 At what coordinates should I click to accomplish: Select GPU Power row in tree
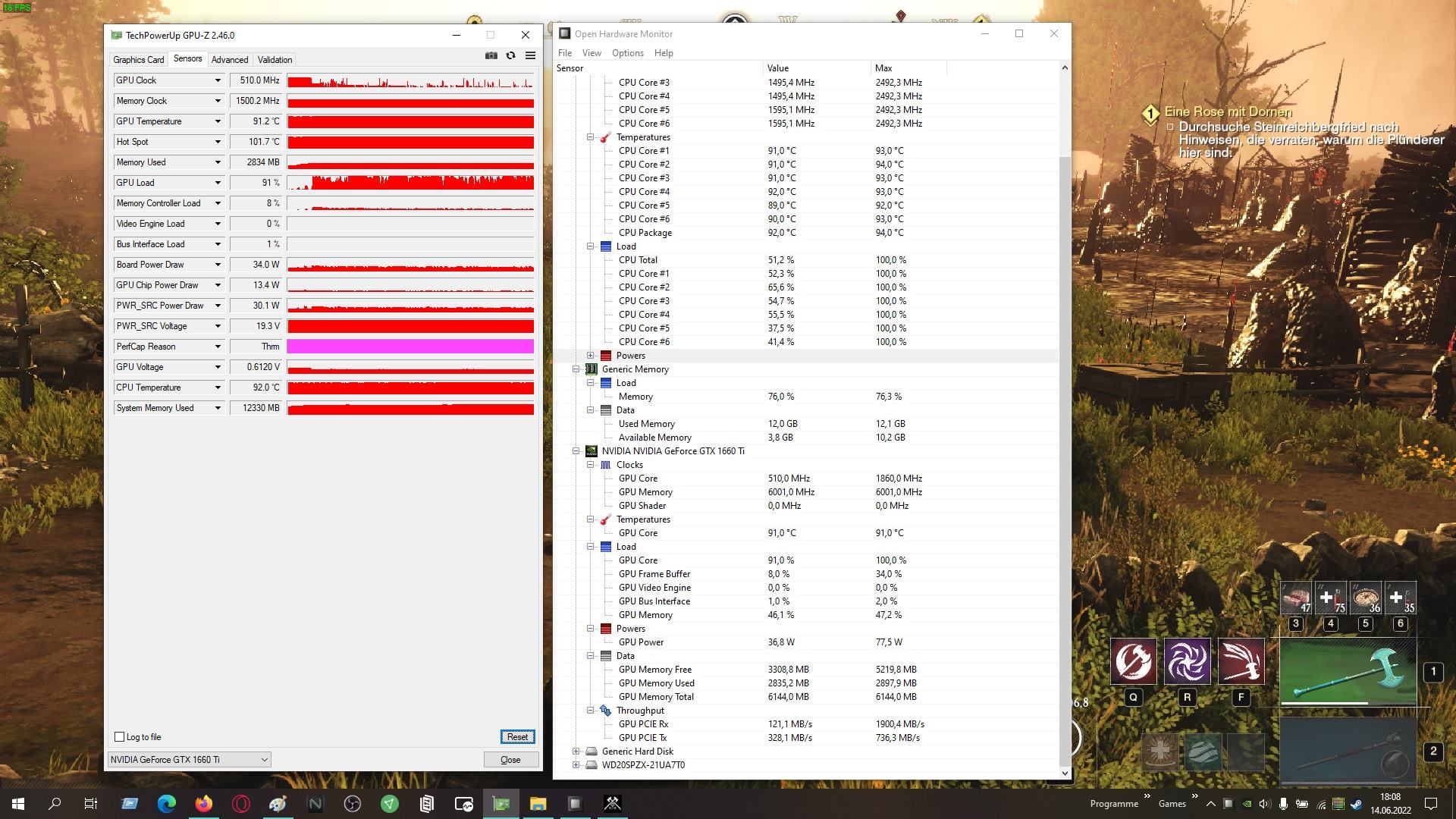(x=805, y=642)
